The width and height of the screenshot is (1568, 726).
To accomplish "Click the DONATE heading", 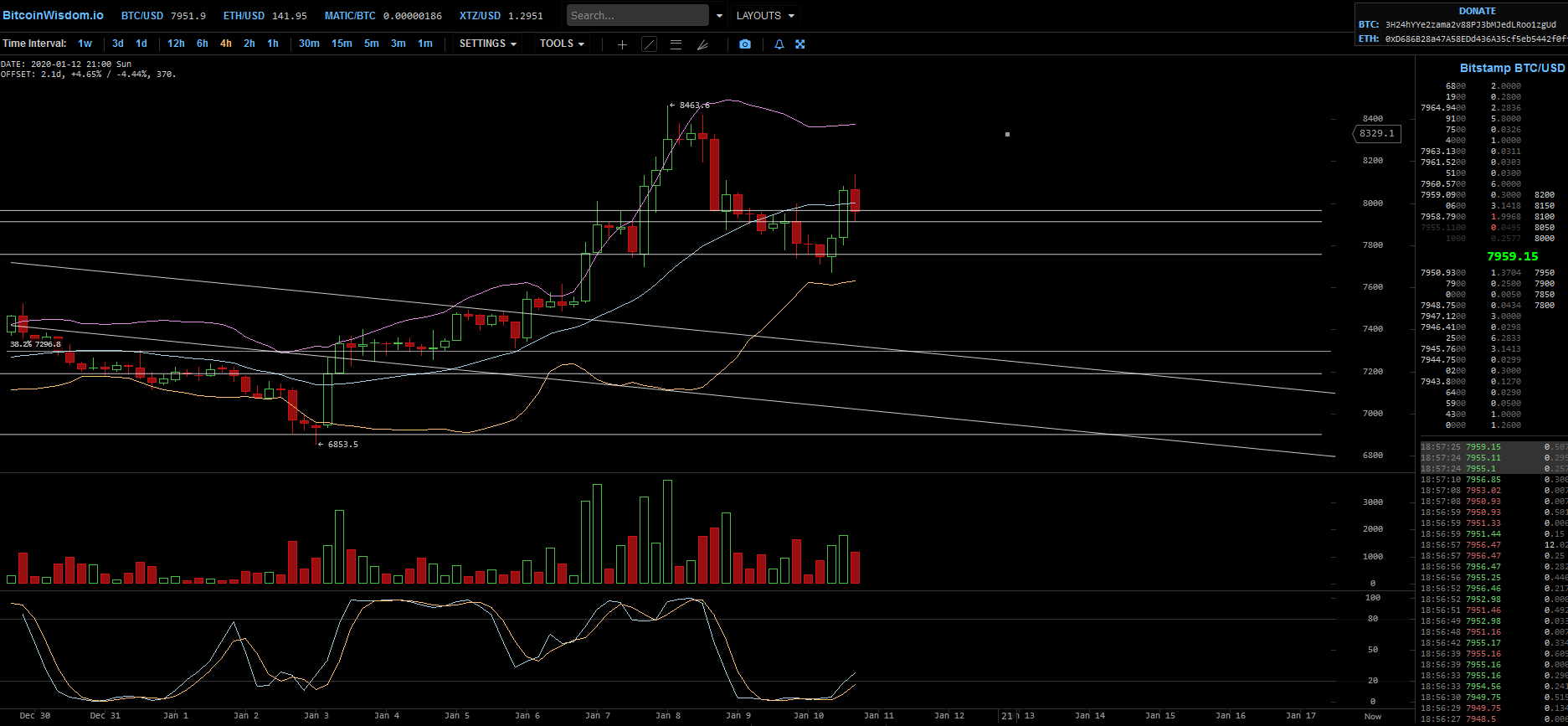I will tap(1478, 11).
